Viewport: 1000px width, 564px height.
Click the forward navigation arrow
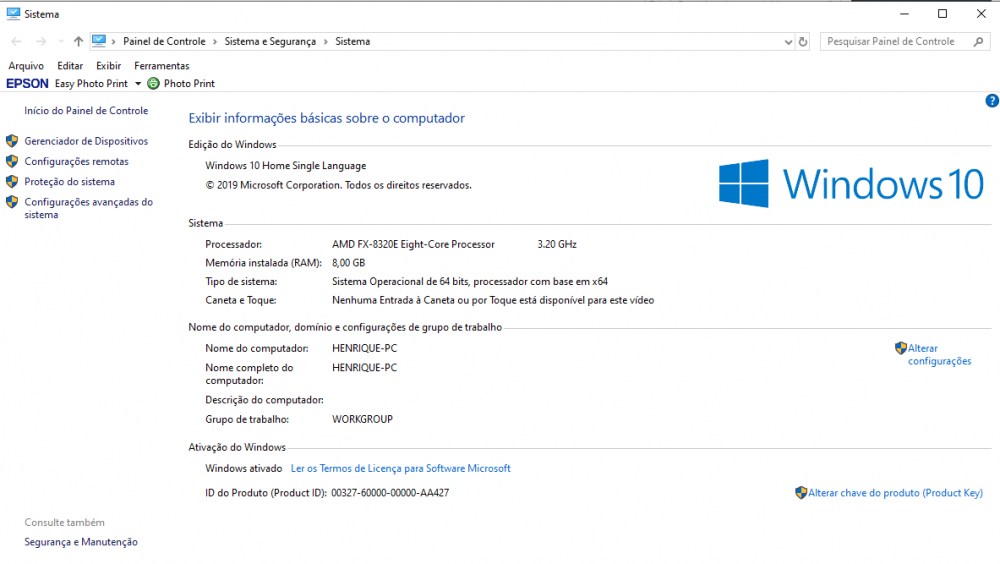point(41,42)
